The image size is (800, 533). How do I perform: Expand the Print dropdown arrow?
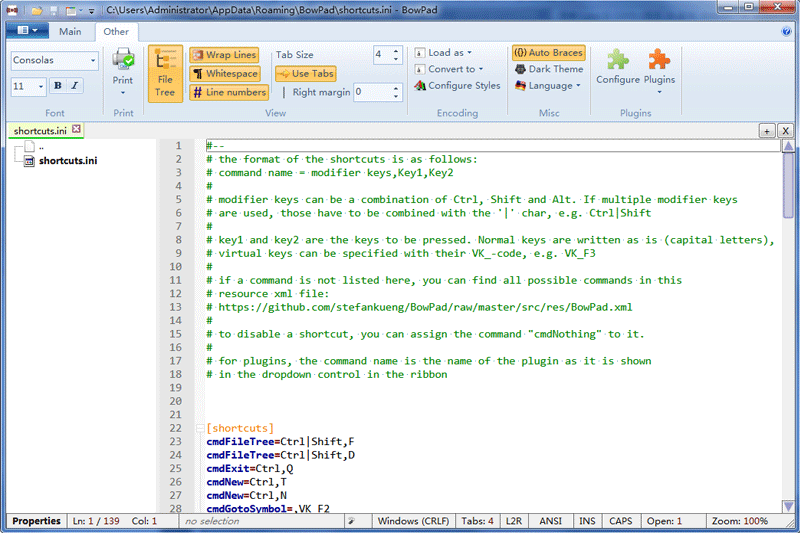(123, 93)
